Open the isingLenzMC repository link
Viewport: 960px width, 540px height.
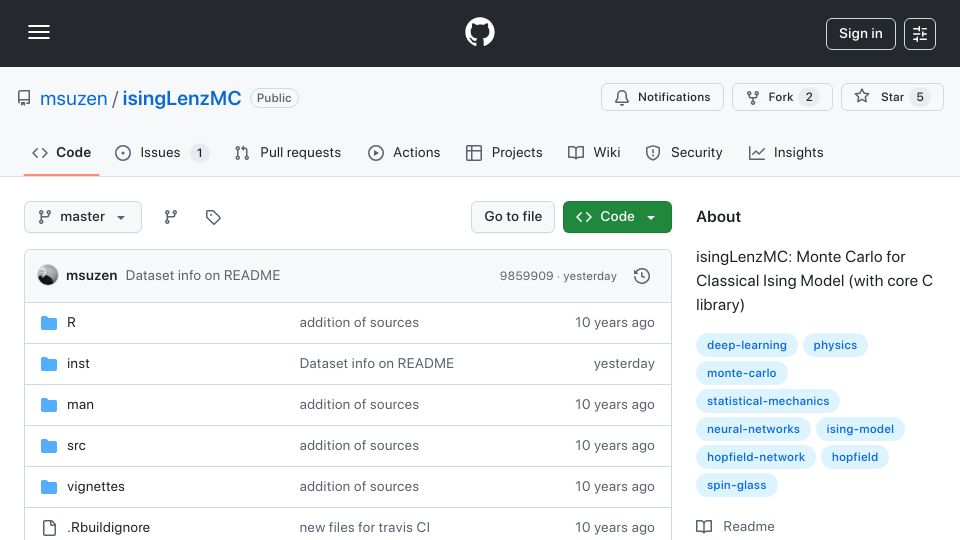click(x=182, y=98)
